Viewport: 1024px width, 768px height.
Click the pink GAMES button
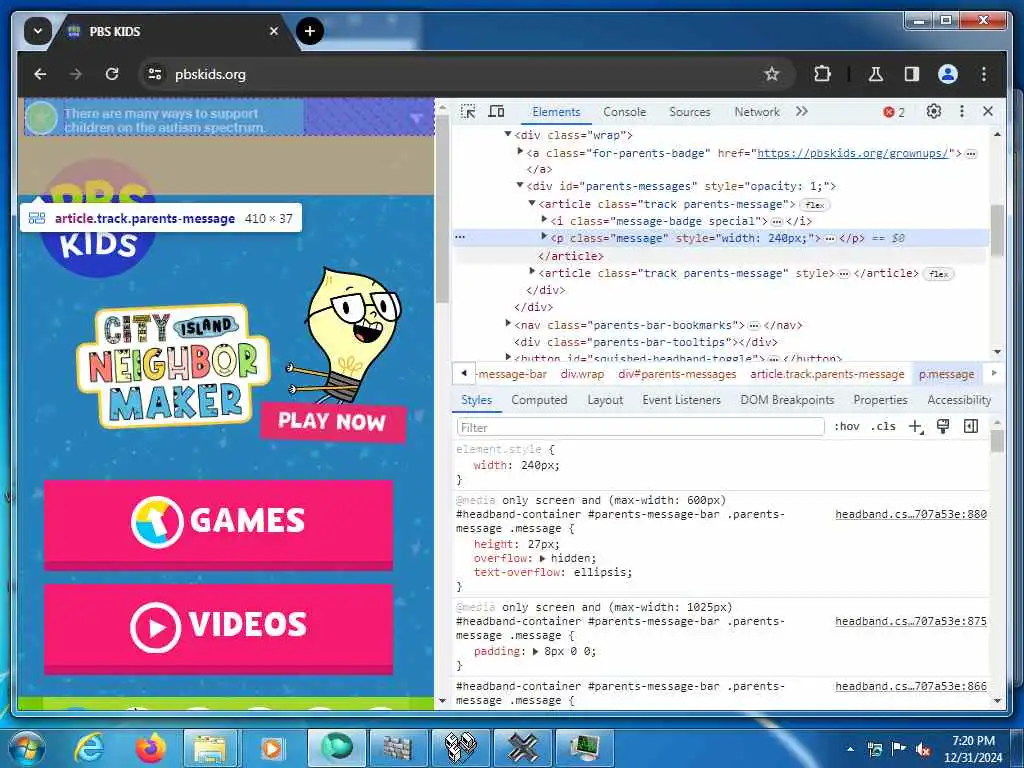pos(218,524)
